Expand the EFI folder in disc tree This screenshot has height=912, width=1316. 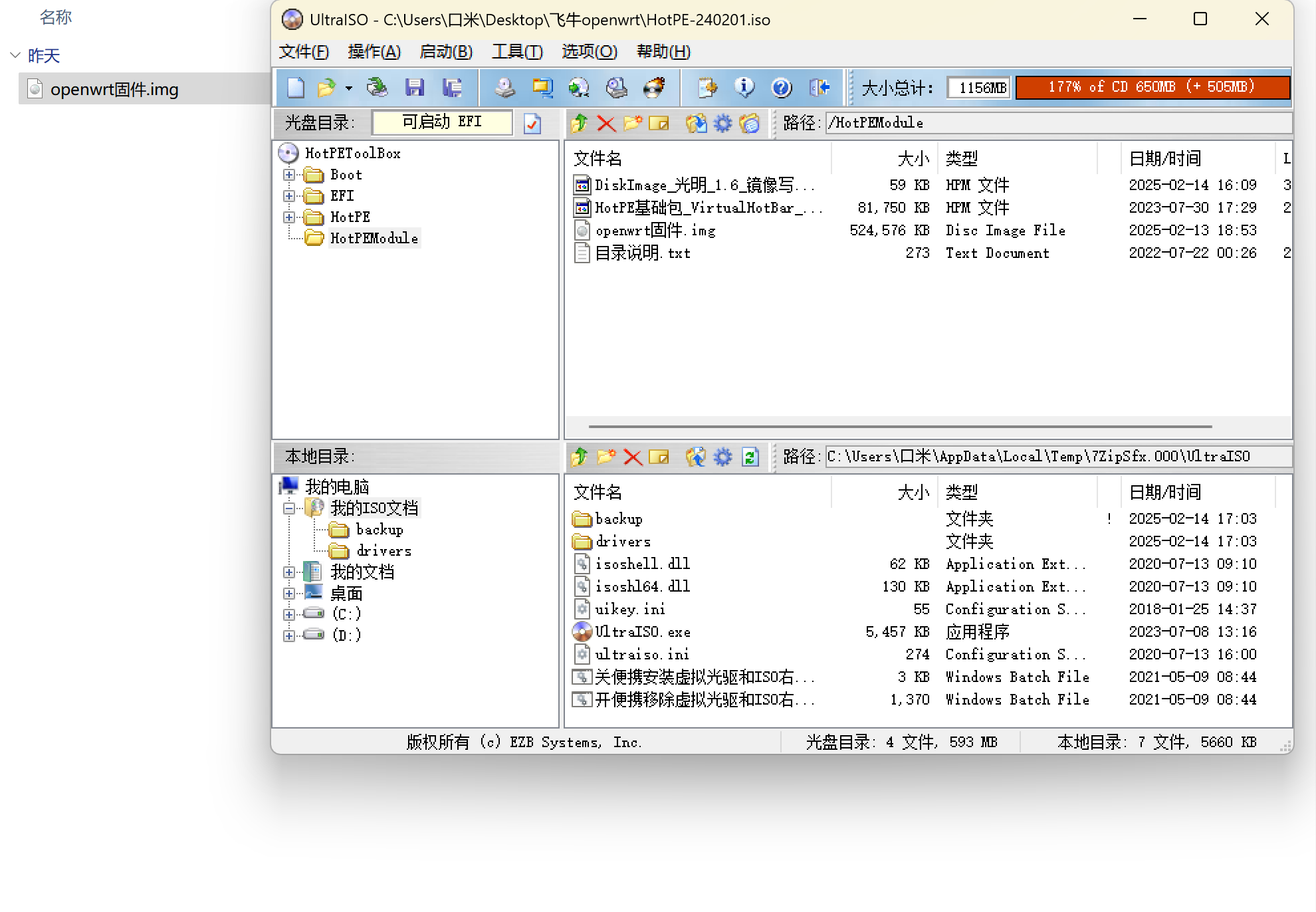(x=289, y=196)
